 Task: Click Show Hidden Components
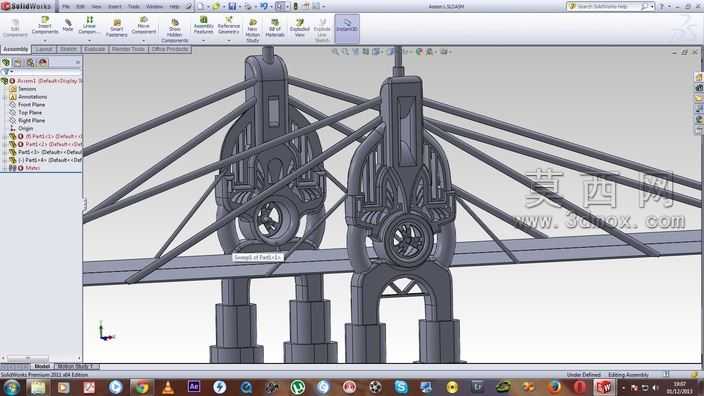(x=174, y=31)
